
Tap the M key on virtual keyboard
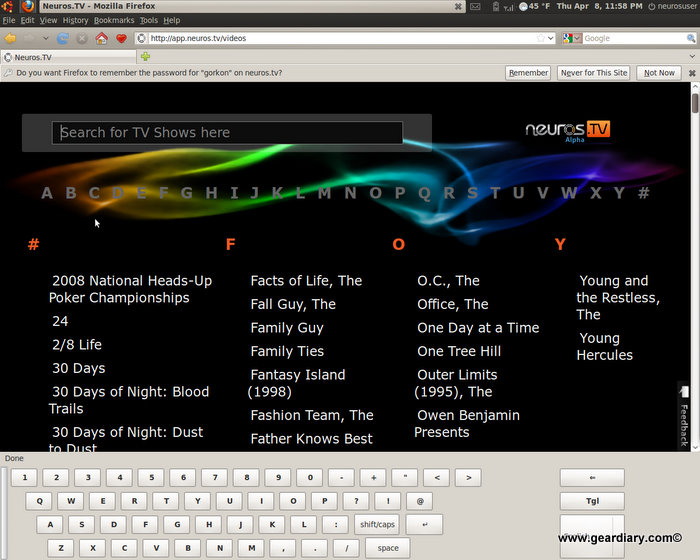[x=251, y=548]
